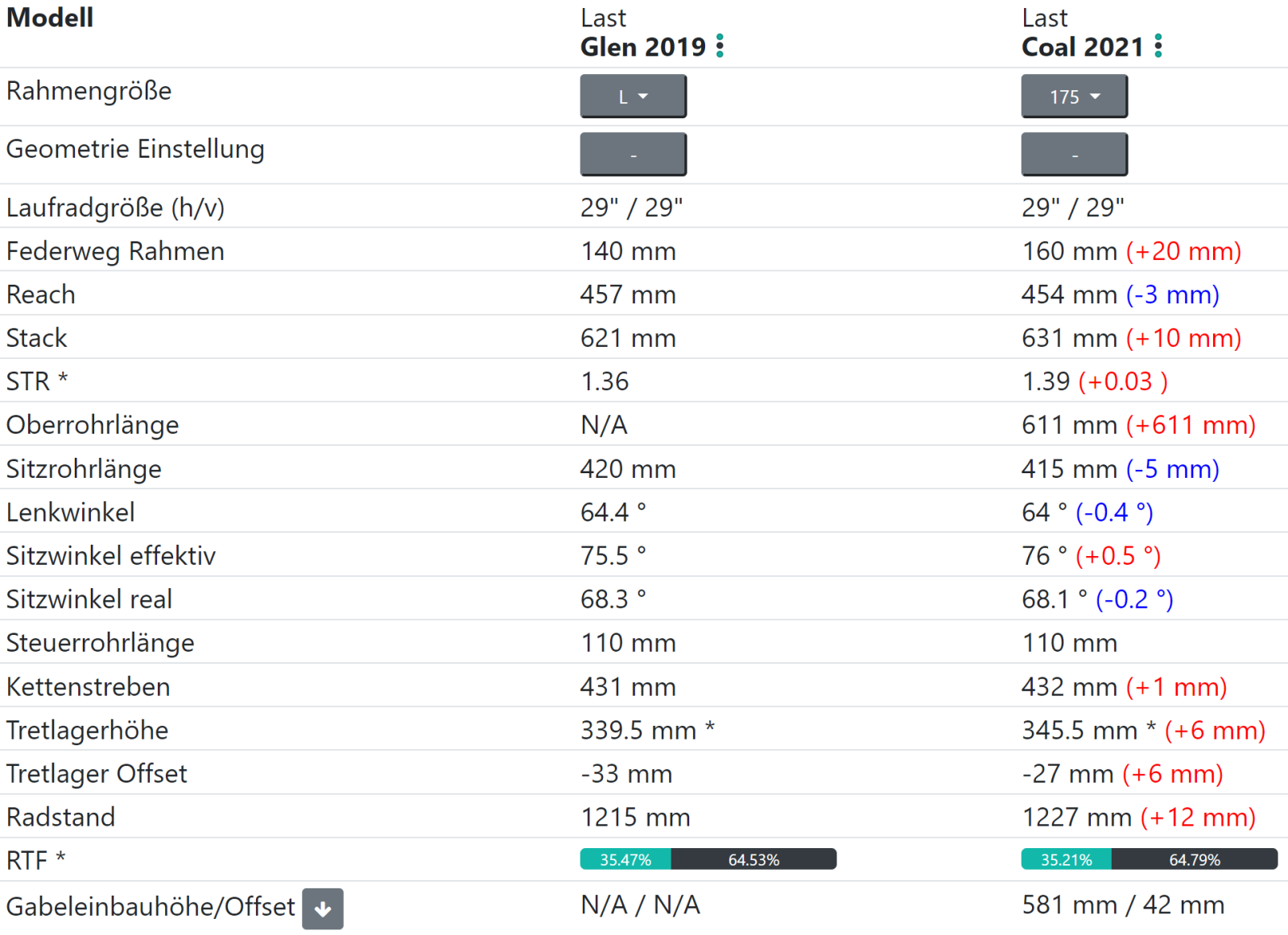
Task: Click the Coal 2021 geometry setting button
Action: [1074, 154]
